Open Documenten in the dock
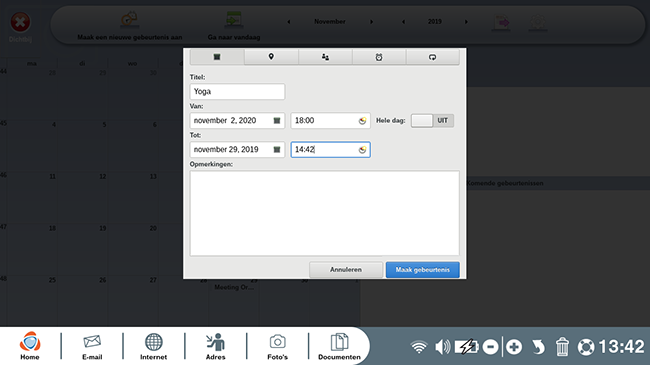The width and height of the screenshot is (650, 365). coord(340,346)
